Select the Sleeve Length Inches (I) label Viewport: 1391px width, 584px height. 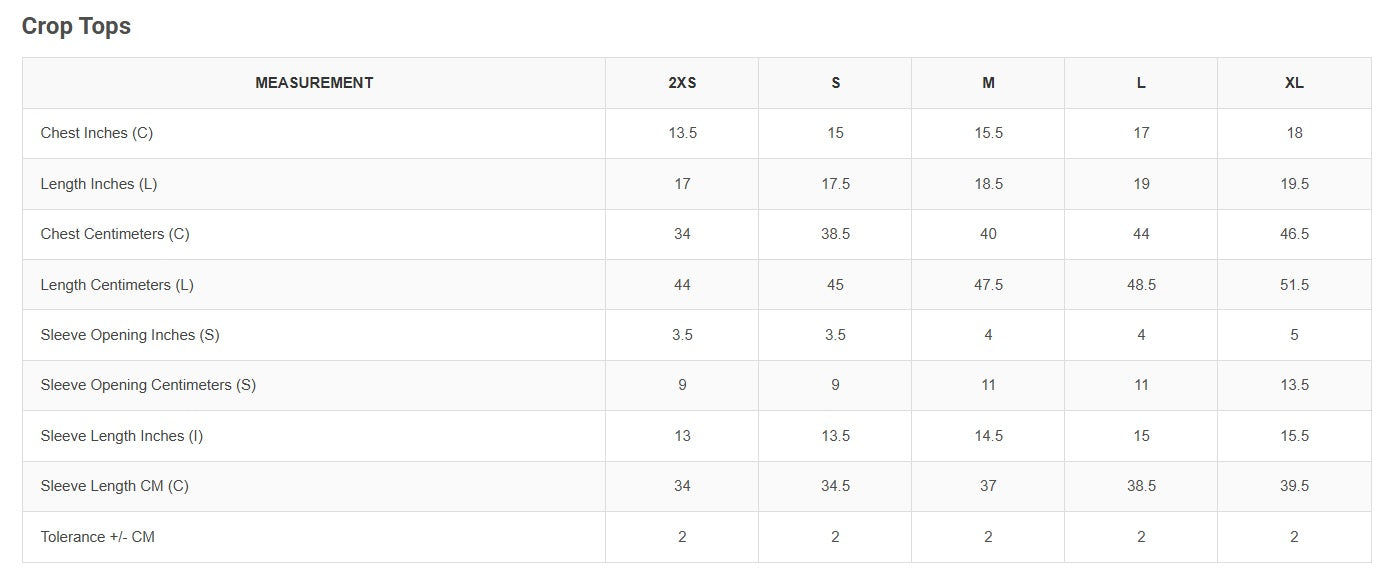click(122, 436)
